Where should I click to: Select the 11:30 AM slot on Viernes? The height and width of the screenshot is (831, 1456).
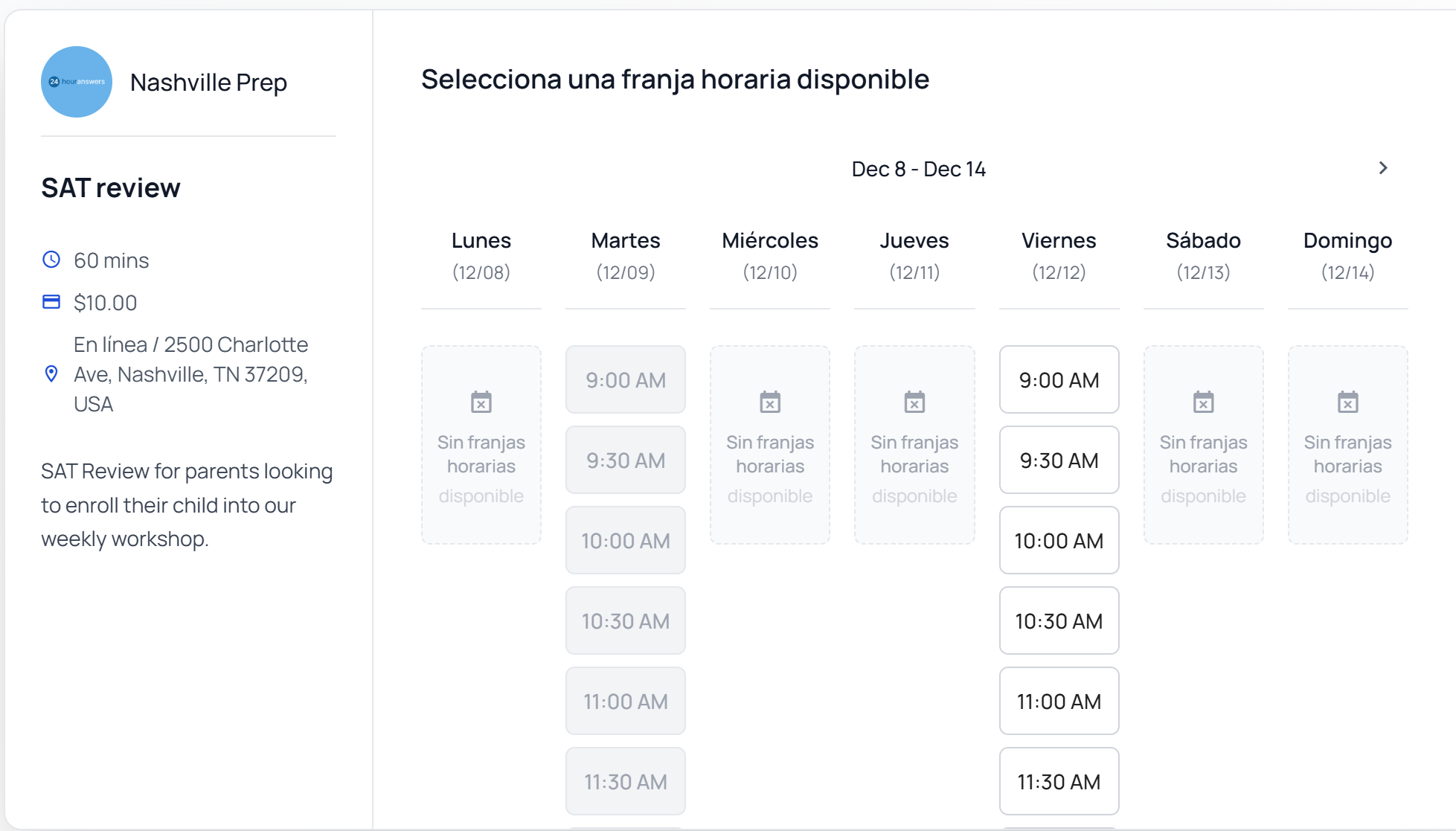point(1059,781)
